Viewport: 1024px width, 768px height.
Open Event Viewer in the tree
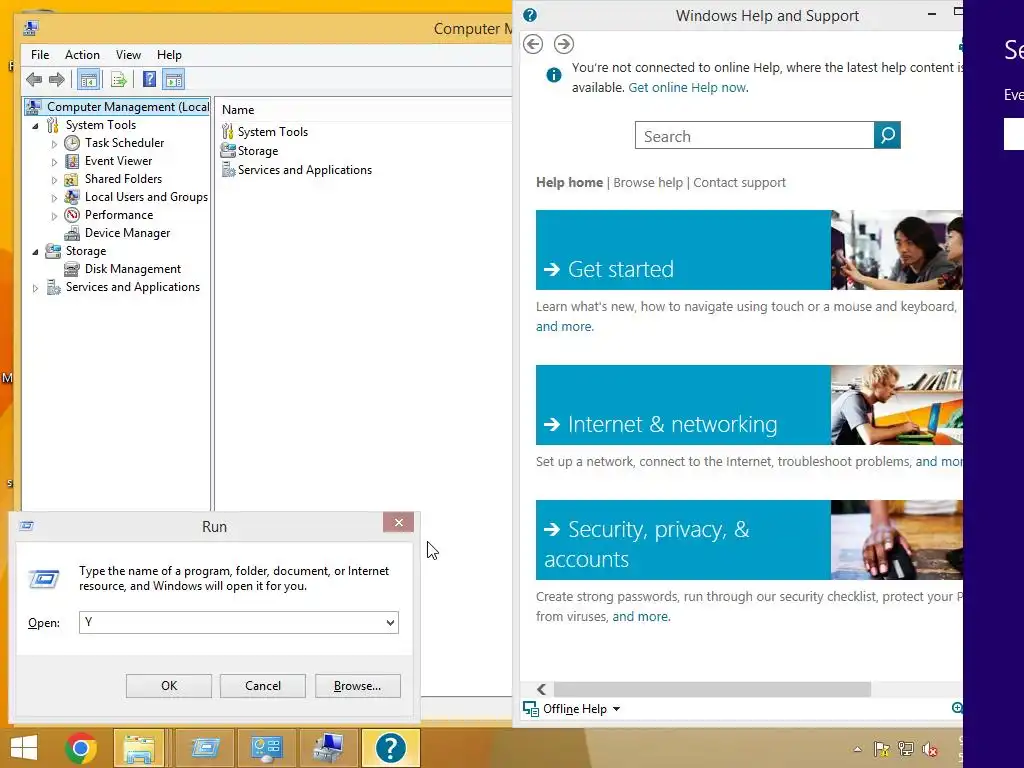pyautogui.click(x=118, y=161)
